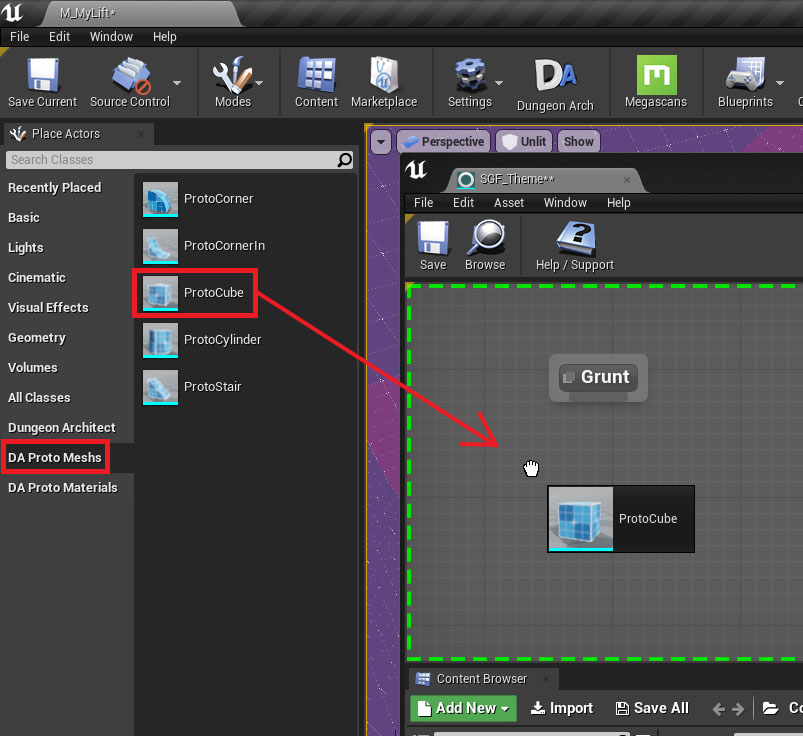Open Unlit view mode dropdown
The image size is (803, 736).
[524, 141]
